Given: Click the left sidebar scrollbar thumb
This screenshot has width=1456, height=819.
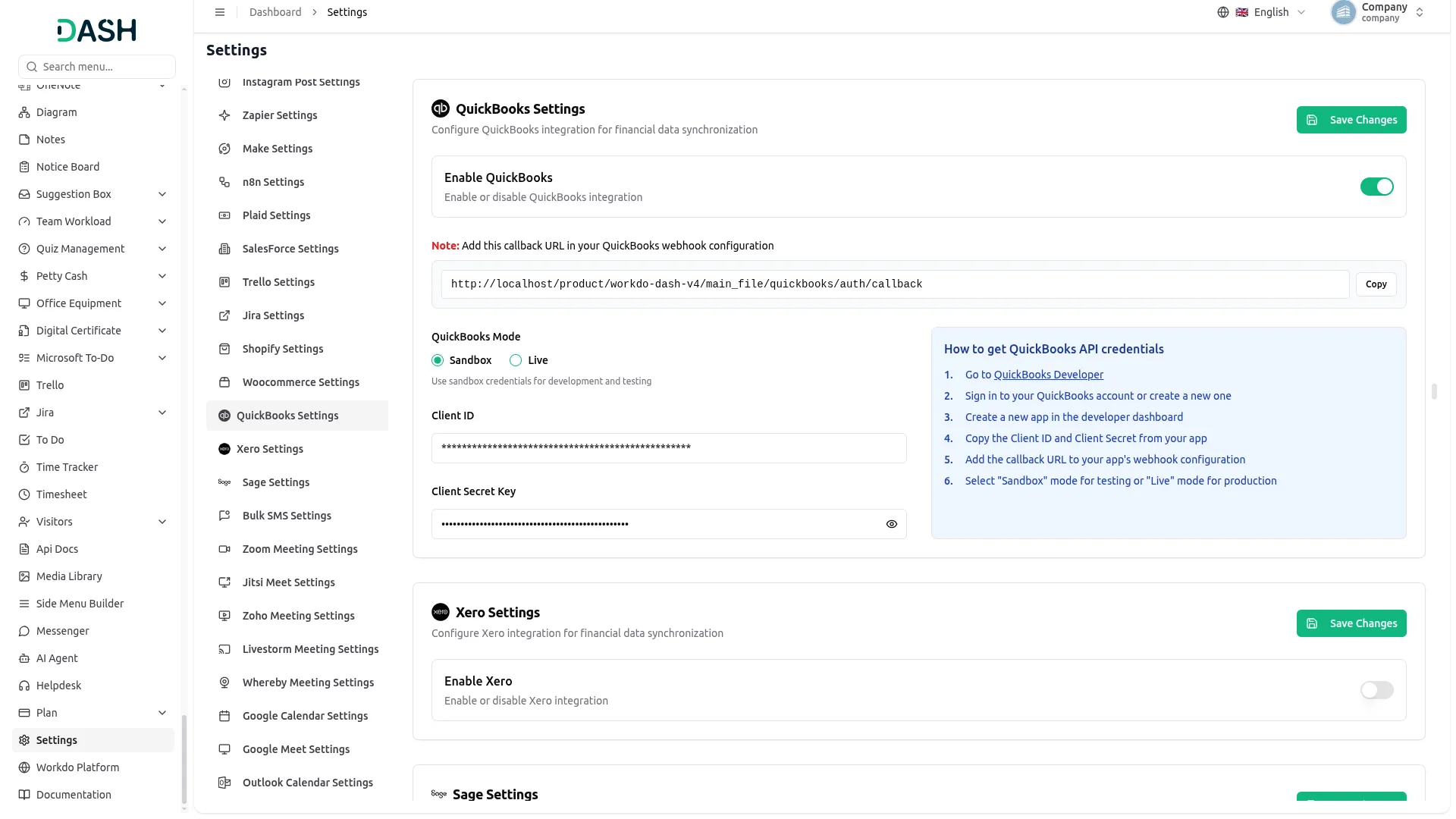Looking at the screenshot, I should tap(184, 759).
